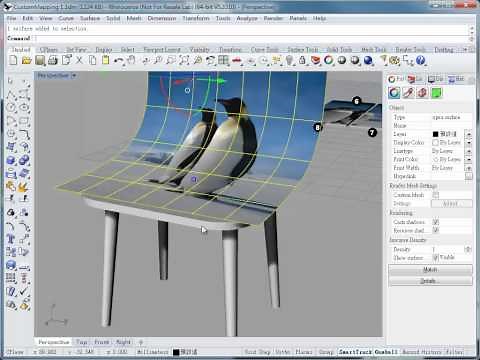Click the Help question mark icon
The height and width of the screenshot is (360, 480).
tap(421, 60)
